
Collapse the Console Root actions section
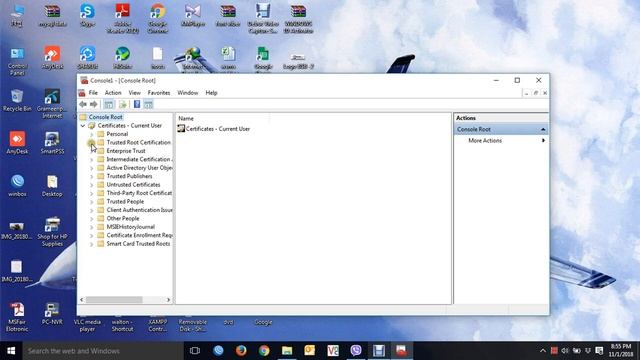(x=543, y=129)
